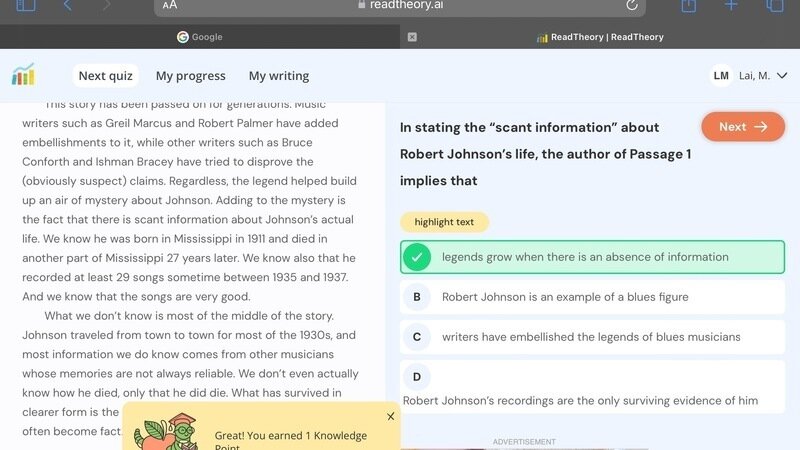Screen dimensions: 800x450
Task: Click the yellow highlight text button
Action: click(444, 222)
